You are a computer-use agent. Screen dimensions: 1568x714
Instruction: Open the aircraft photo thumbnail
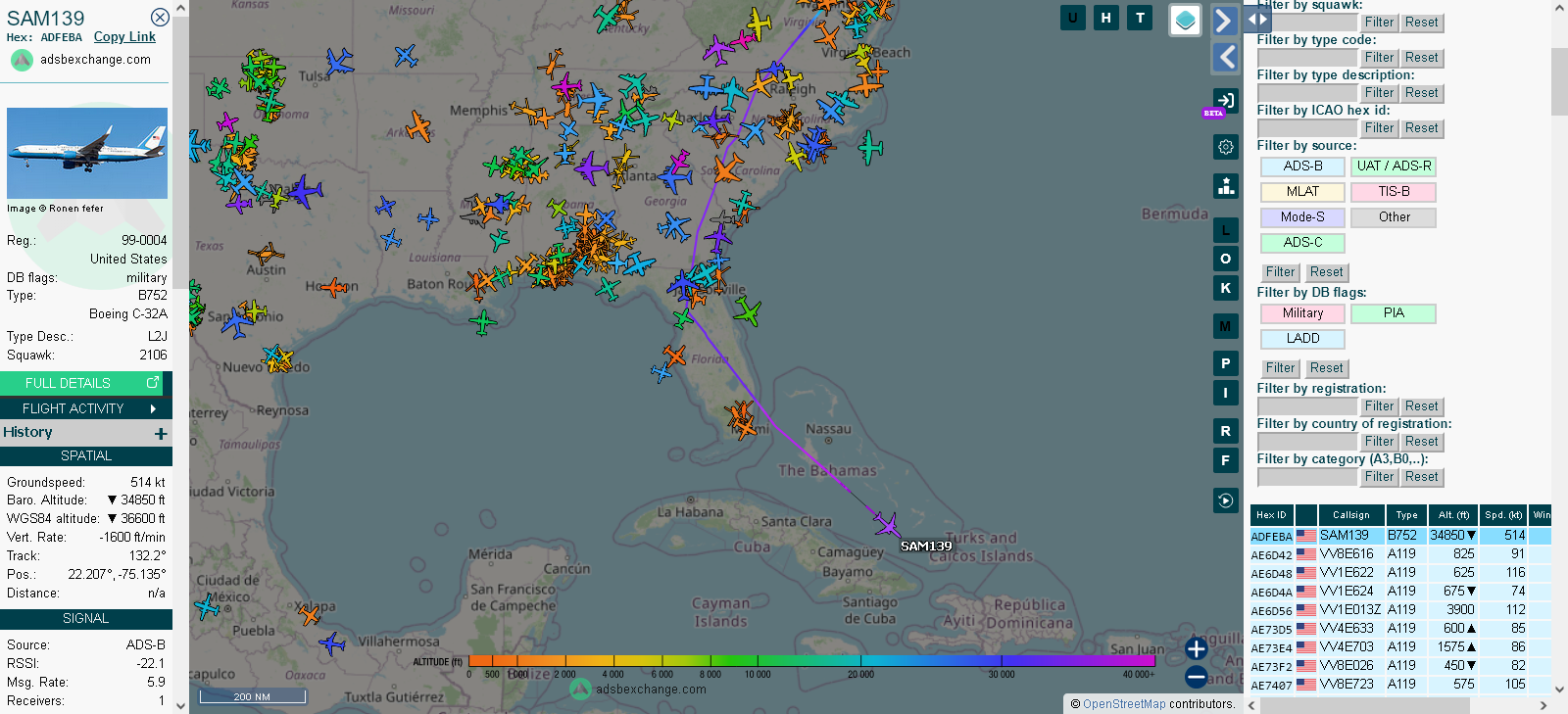tap(87, 154)
